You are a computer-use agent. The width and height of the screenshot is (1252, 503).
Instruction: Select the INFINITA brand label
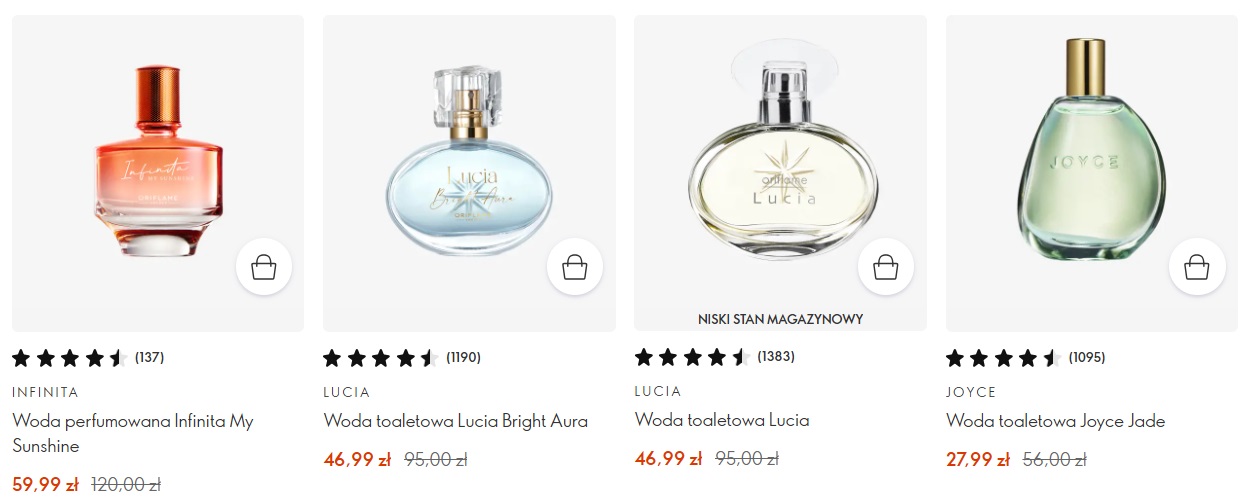[x=45, y=392]
